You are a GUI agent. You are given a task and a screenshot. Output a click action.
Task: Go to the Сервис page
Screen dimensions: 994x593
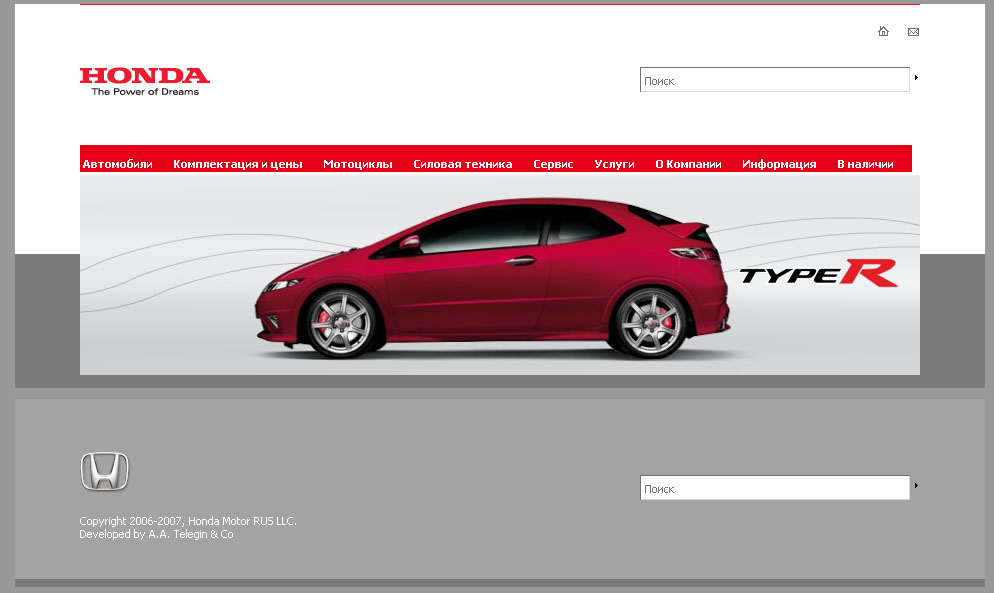[553, 163]
